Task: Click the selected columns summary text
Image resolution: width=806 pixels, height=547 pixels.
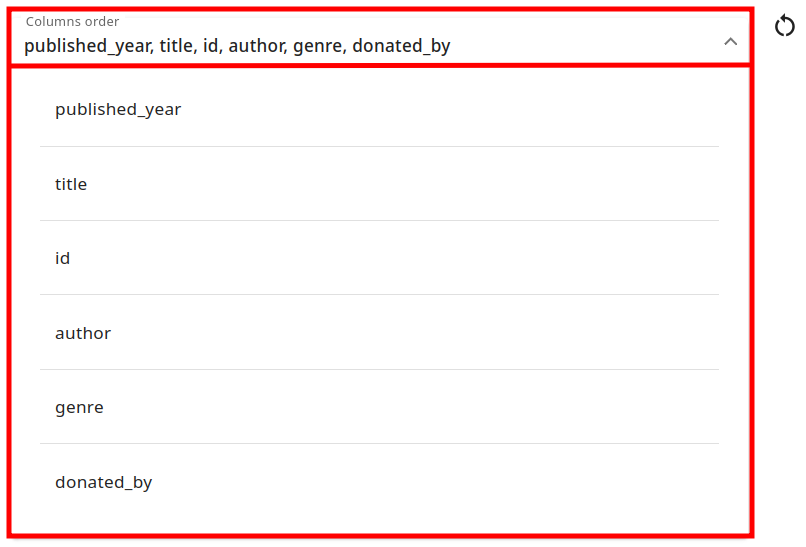Action: (237, 46)
